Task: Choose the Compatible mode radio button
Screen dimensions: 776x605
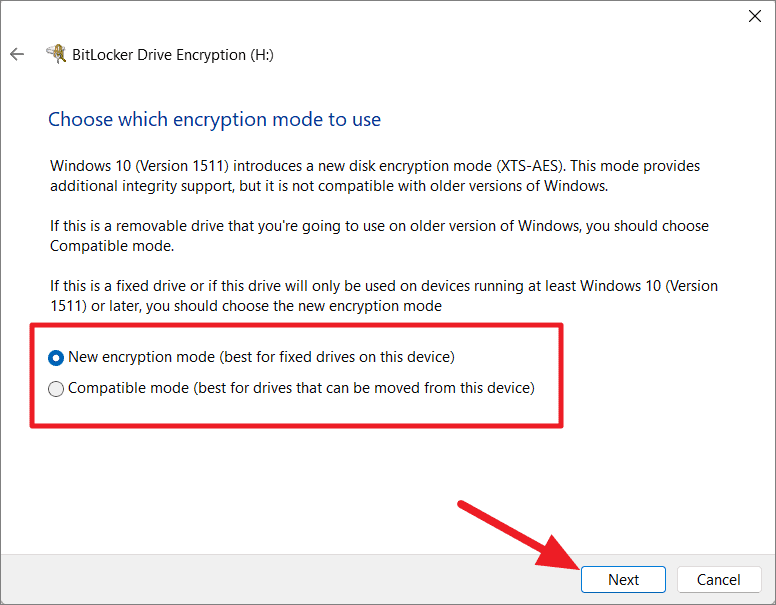Action: pos(56,389)
